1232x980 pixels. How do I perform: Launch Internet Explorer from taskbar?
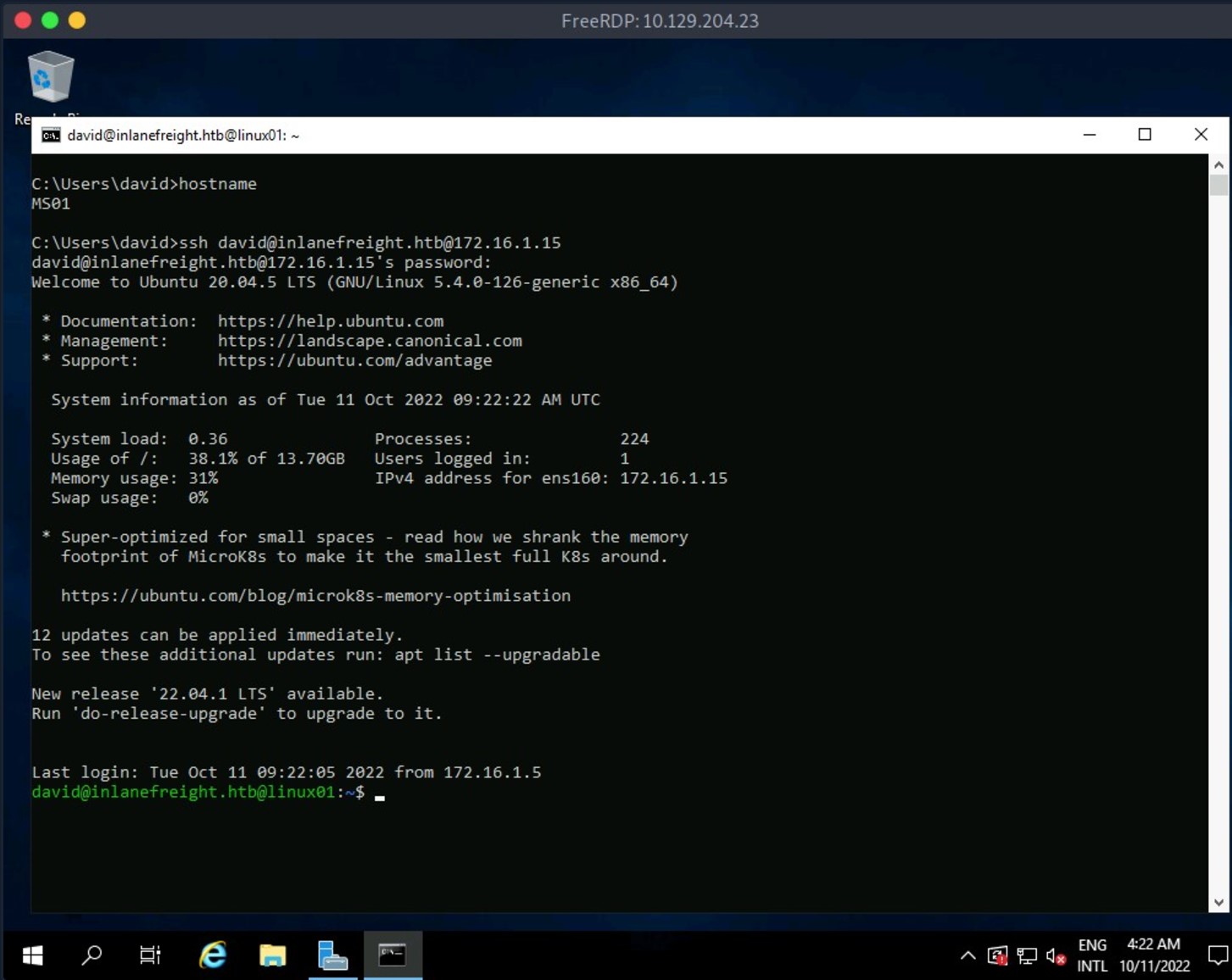(212, 955)
